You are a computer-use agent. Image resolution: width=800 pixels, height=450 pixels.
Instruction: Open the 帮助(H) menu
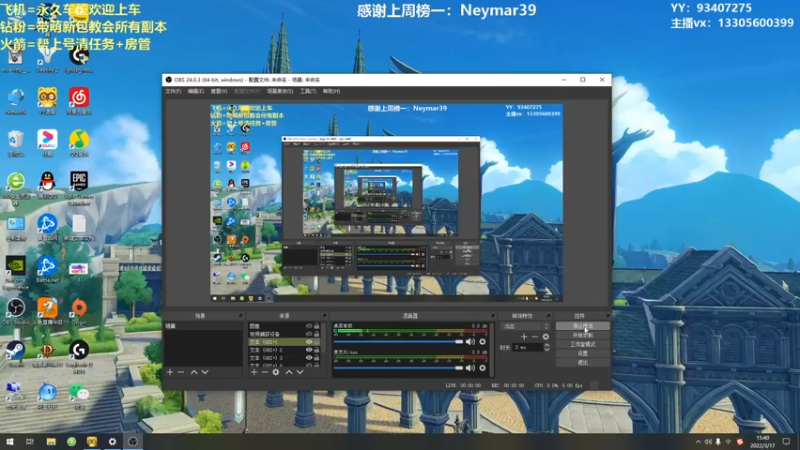pyautogui.click(x=331, y=91)
